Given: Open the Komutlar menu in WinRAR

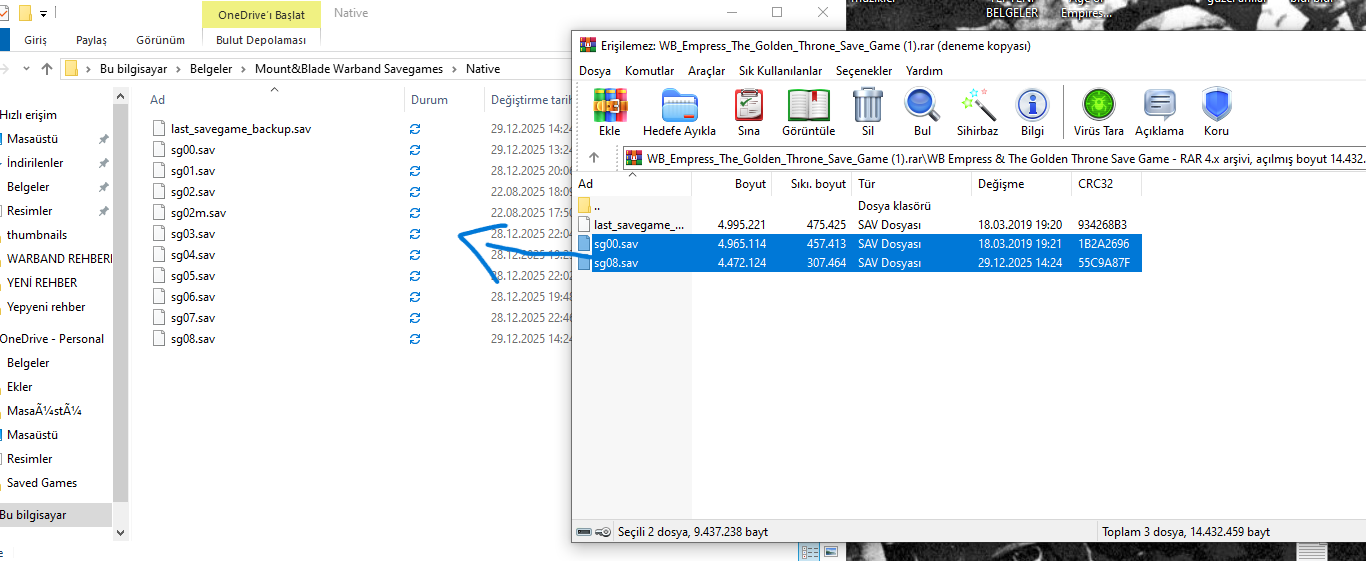Looking at the screenshot, I should click(x=650, y=71).
